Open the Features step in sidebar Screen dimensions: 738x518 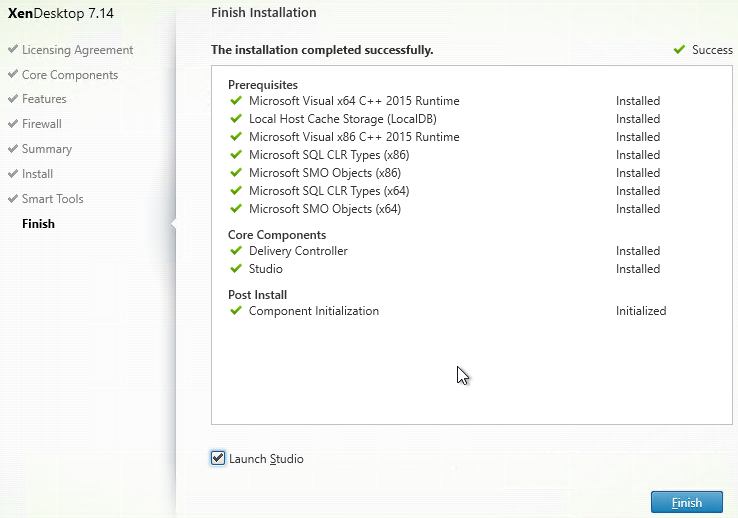(x=44, y=99)
